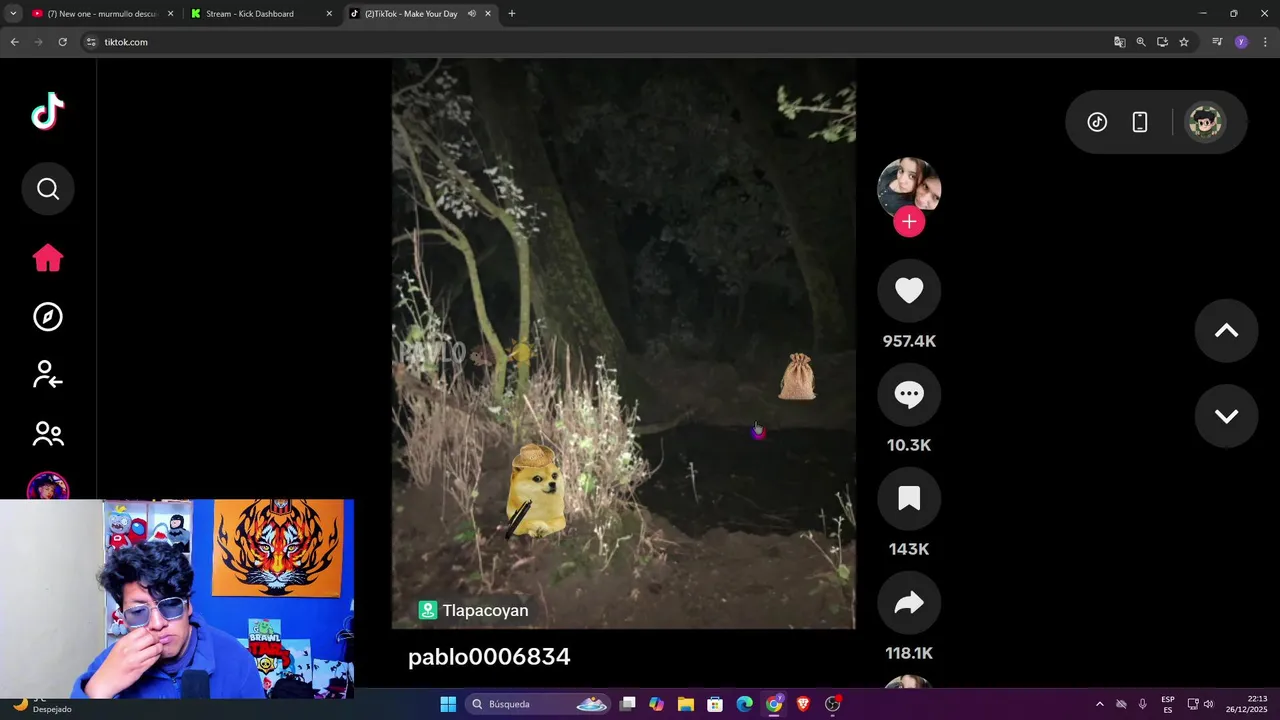Go to previous video with up arrow
This screenshot has width=1280, height=720.
1226,331
